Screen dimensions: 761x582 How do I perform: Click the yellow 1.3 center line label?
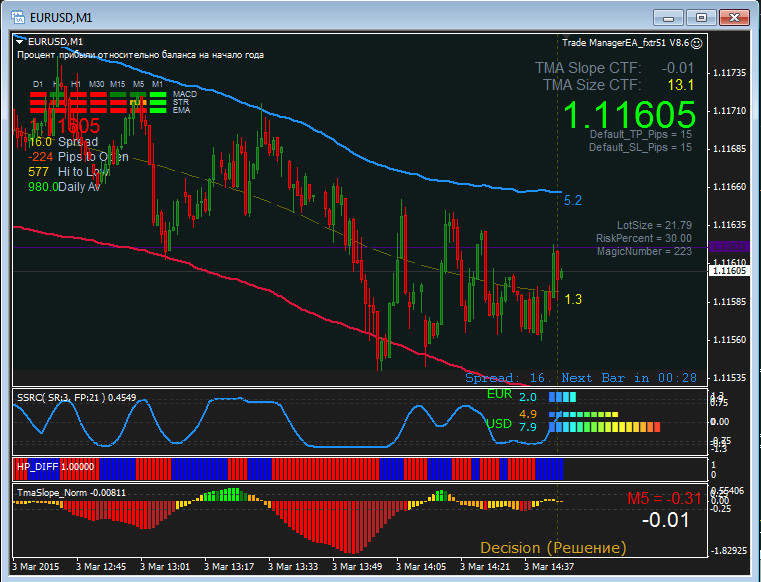(573, 299)
